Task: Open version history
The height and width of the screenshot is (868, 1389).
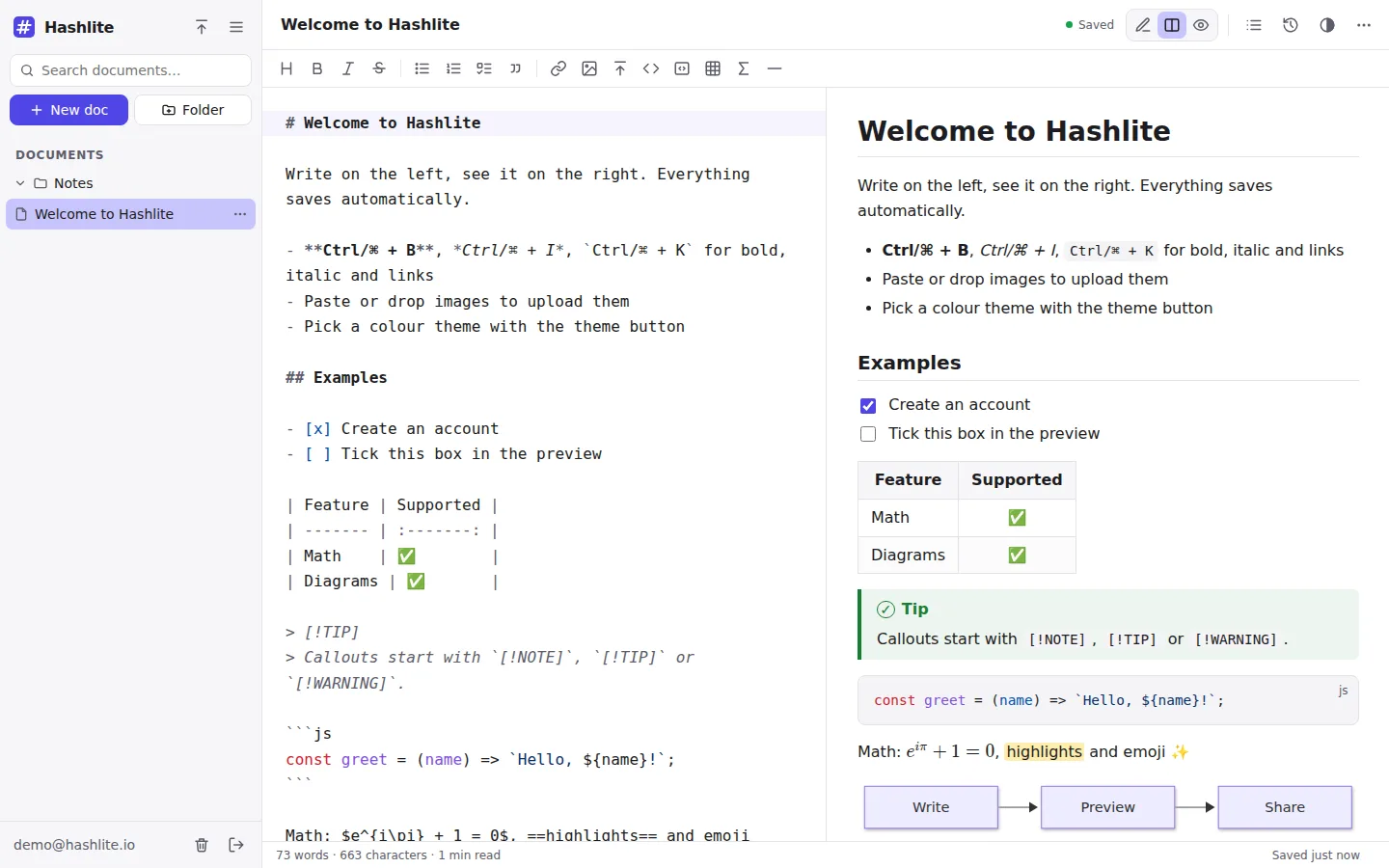Action: pos(1291,25)
